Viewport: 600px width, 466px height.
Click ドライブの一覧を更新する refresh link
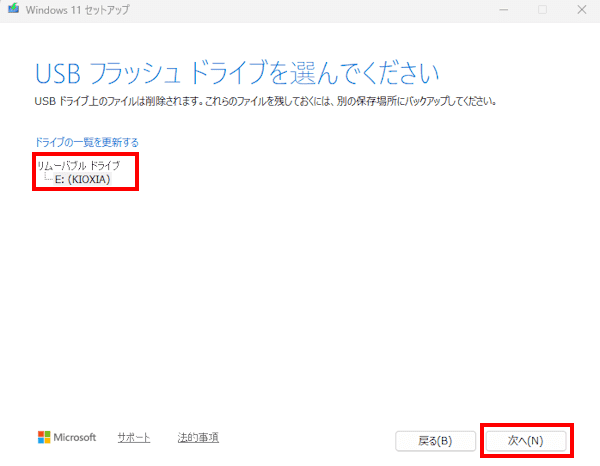coord(87,142)
